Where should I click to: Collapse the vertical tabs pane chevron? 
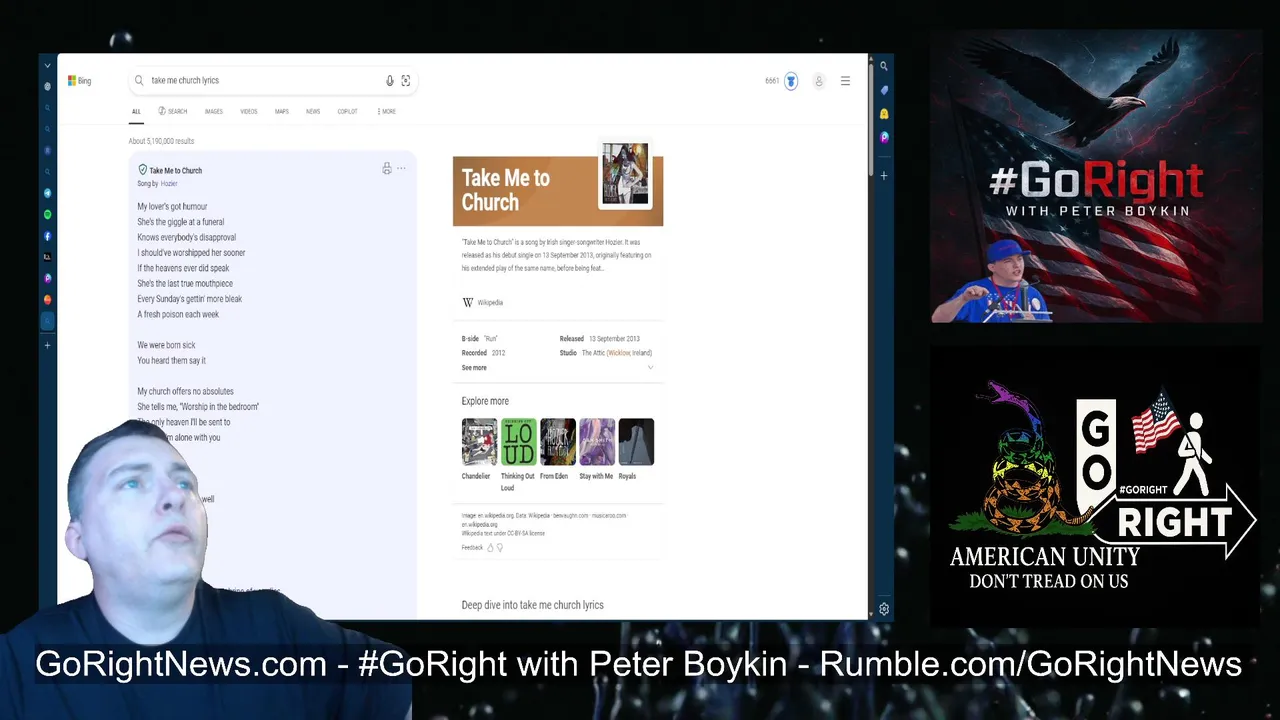tap(47, 66)
